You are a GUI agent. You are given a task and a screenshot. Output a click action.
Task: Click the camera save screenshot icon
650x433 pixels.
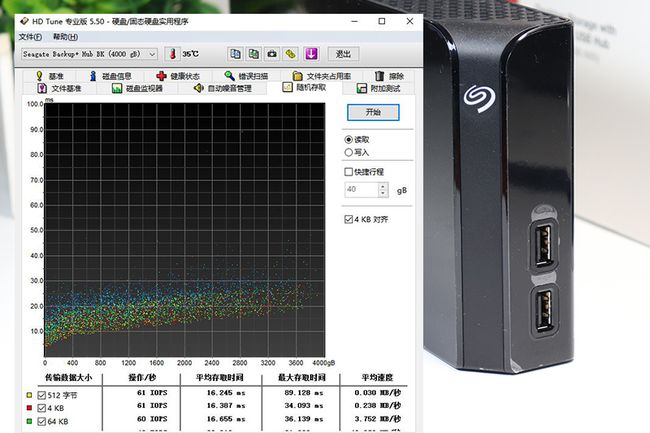272,54
